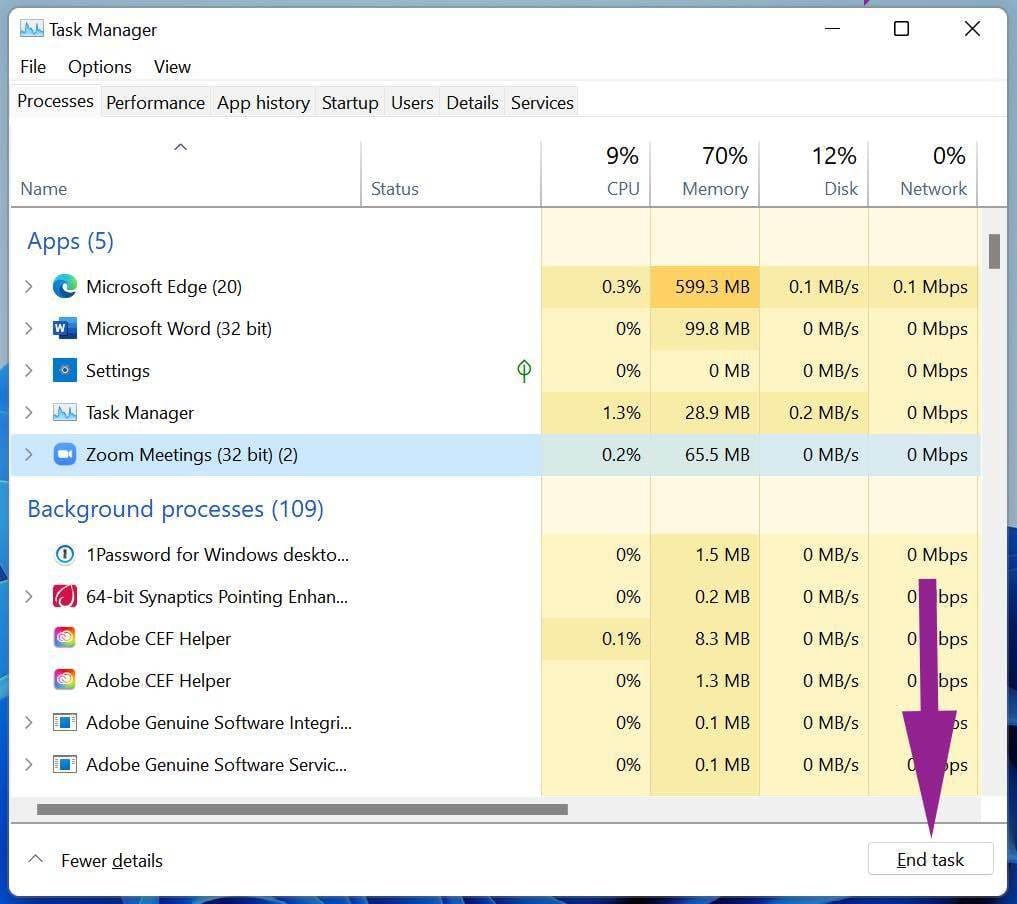Click the Settings gear icon
Screen dimensions: 1017x904
[x=64, y=370]
